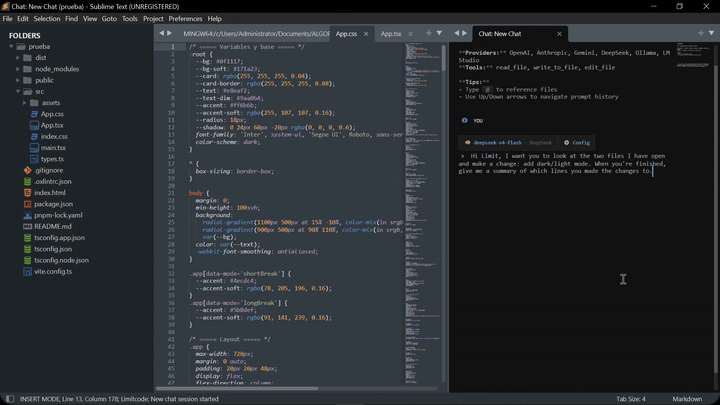Screen dimensions: 720x405
Task: Close the App.css tab
Action: pyautogui.click(x=366, y=34)
